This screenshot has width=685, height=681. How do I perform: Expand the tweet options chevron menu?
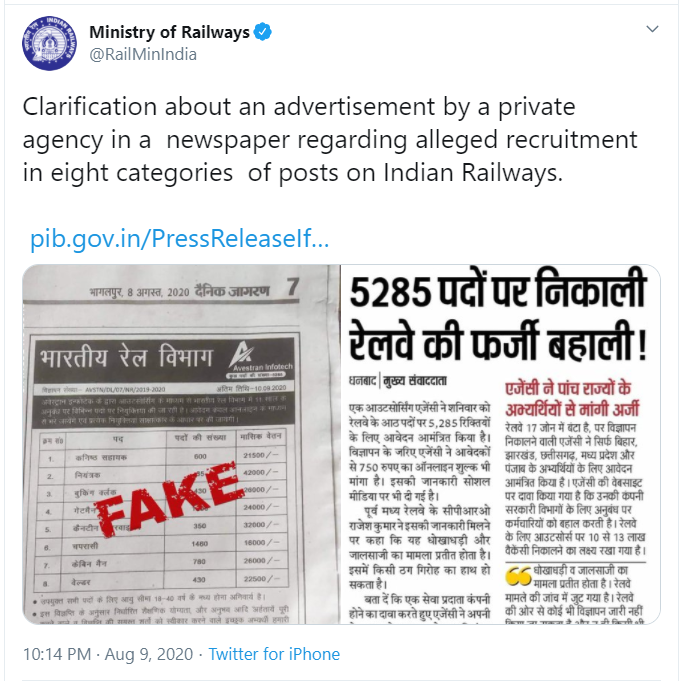point(652,29)
